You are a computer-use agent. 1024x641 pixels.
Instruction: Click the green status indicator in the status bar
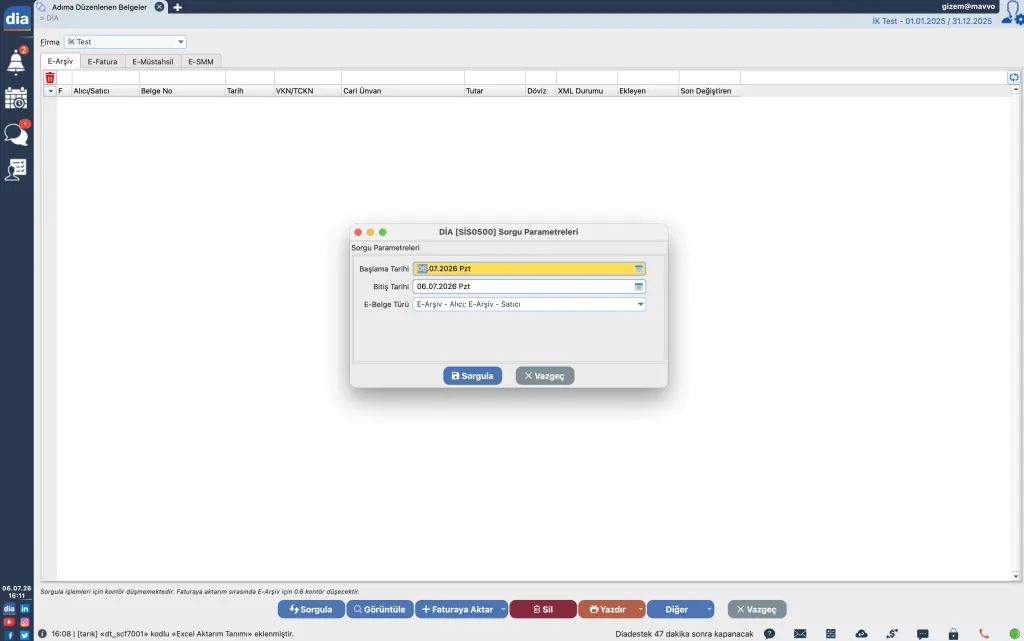1014,633
